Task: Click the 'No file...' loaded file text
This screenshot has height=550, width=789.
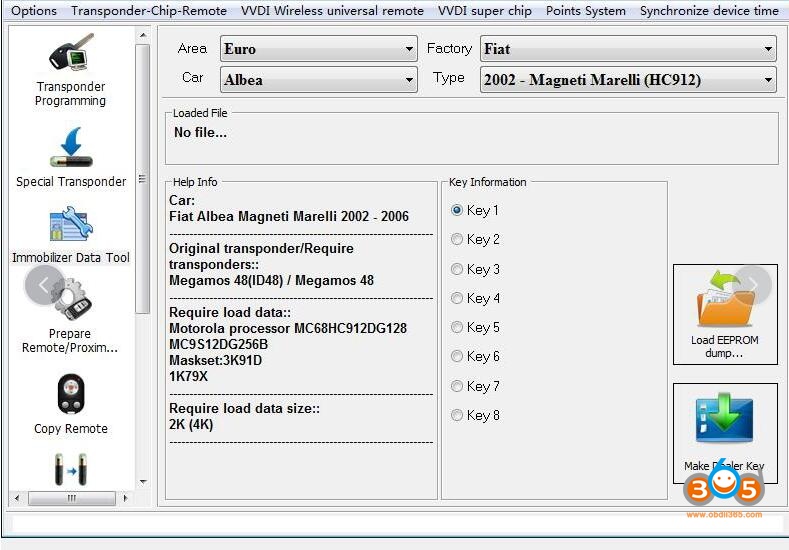Action: pos(200,132)
